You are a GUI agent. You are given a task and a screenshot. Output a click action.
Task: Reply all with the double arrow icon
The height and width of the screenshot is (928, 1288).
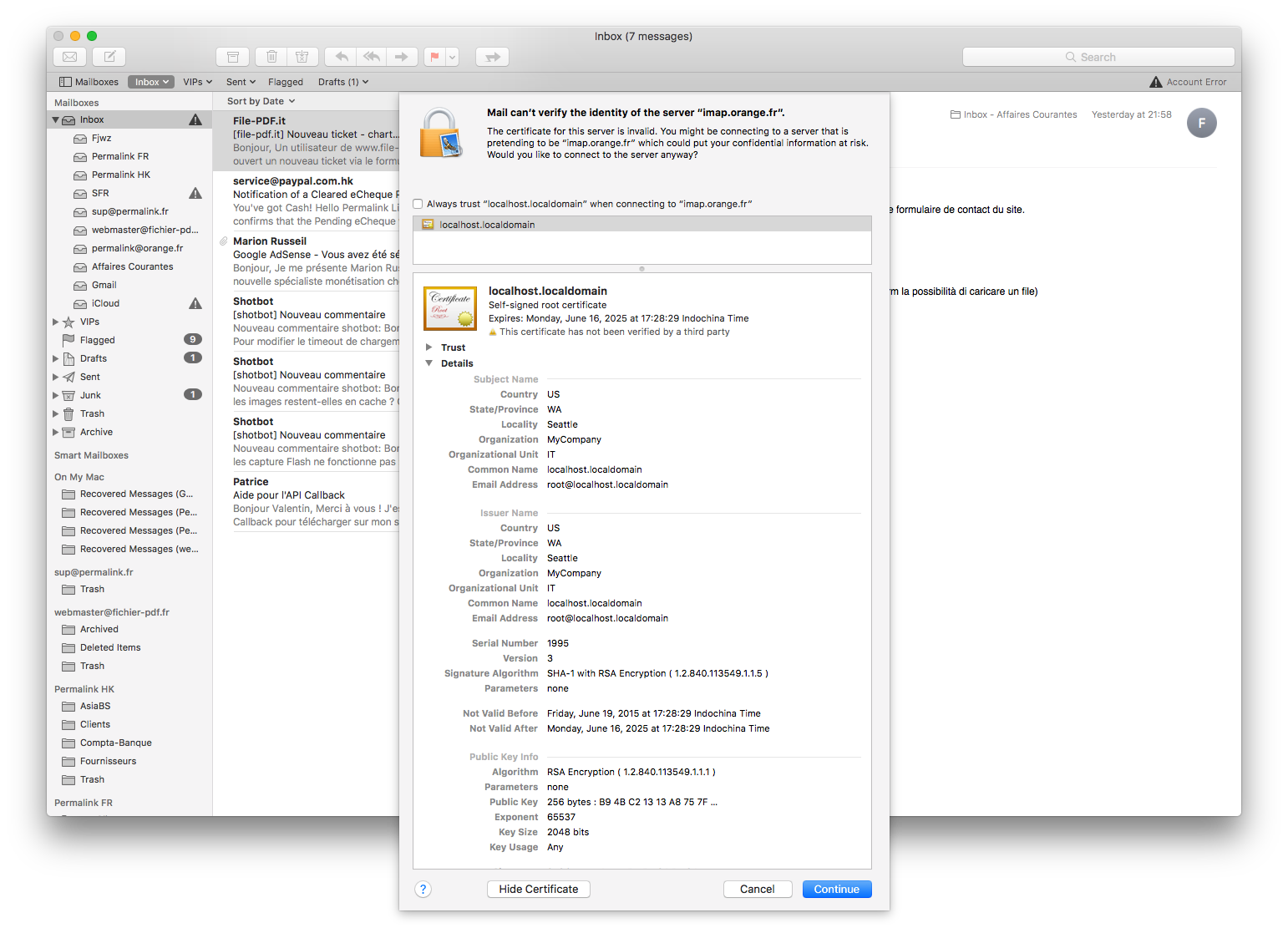coord(372,57)
